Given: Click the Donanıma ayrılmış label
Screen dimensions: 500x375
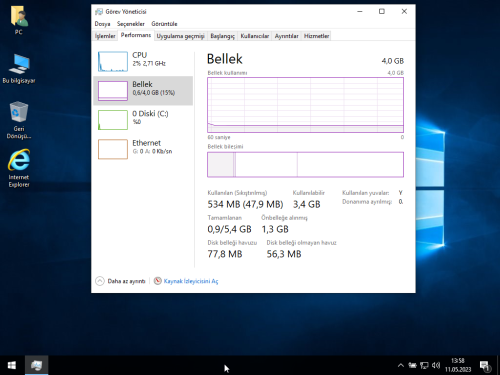Looking at the screenshot, I should coord(367,202).
